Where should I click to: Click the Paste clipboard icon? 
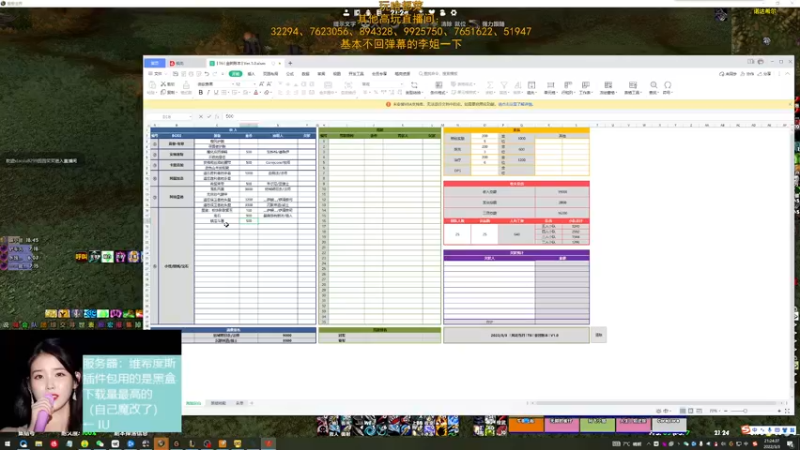click(x=152, y=85)
